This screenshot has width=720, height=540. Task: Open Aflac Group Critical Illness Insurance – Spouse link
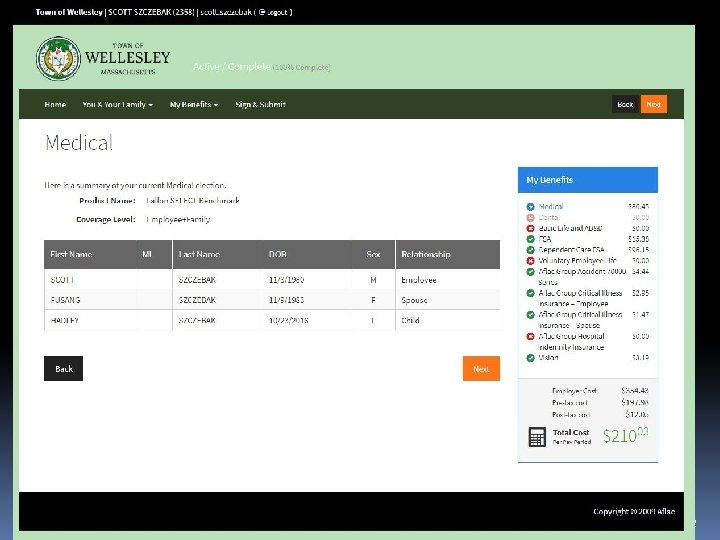click(580, 320)
